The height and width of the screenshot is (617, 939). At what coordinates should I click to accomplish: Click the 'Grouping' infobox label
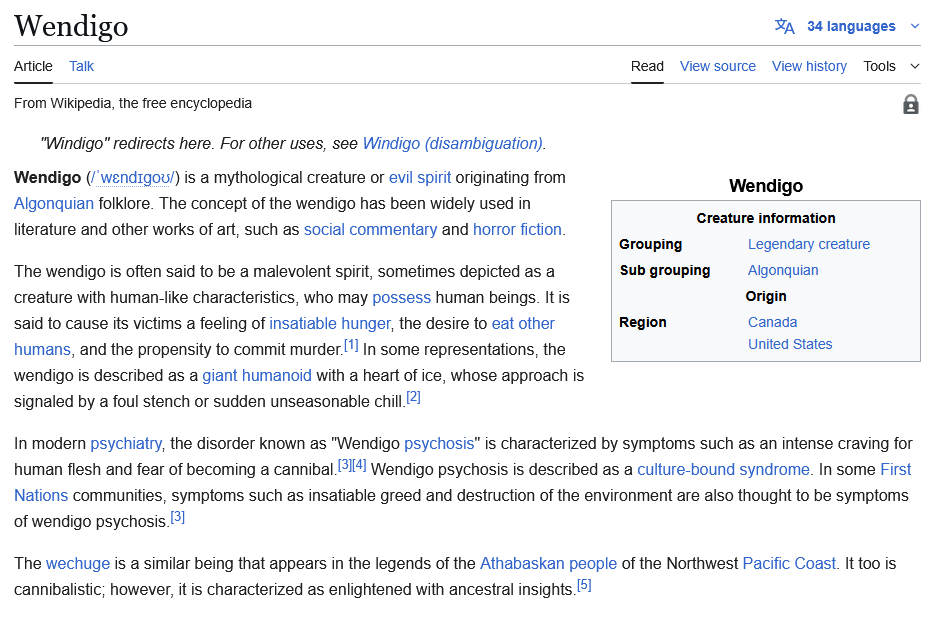point(650,244)
